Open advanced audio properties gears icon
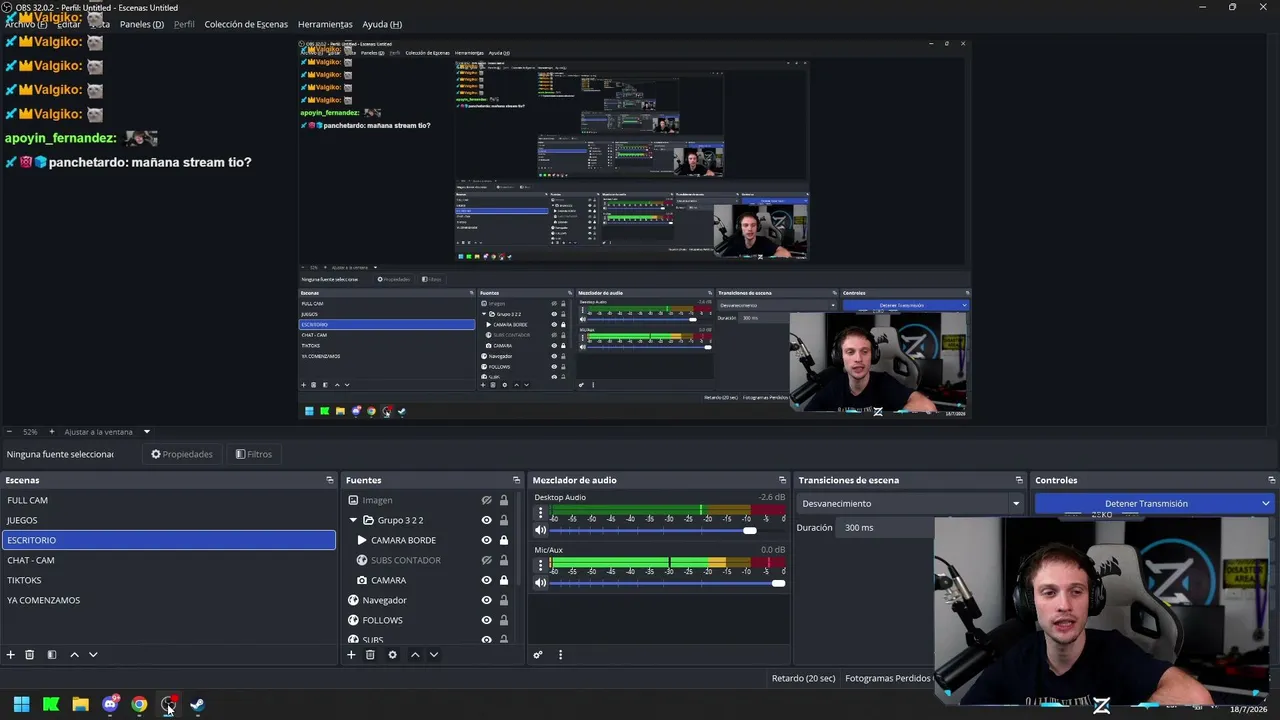The width and height of the screenshot is (1280, 720). pos(538,655)
